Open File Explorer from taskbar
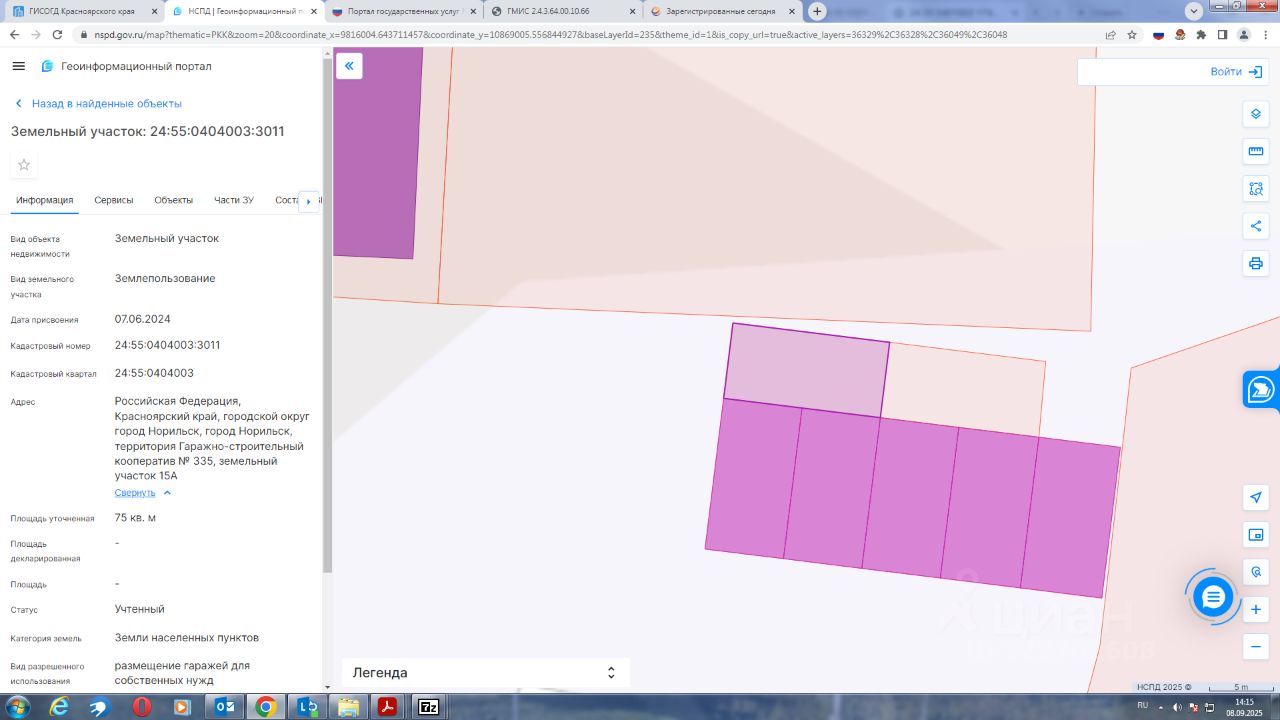 pyautogui.click(x=347, y=707)
